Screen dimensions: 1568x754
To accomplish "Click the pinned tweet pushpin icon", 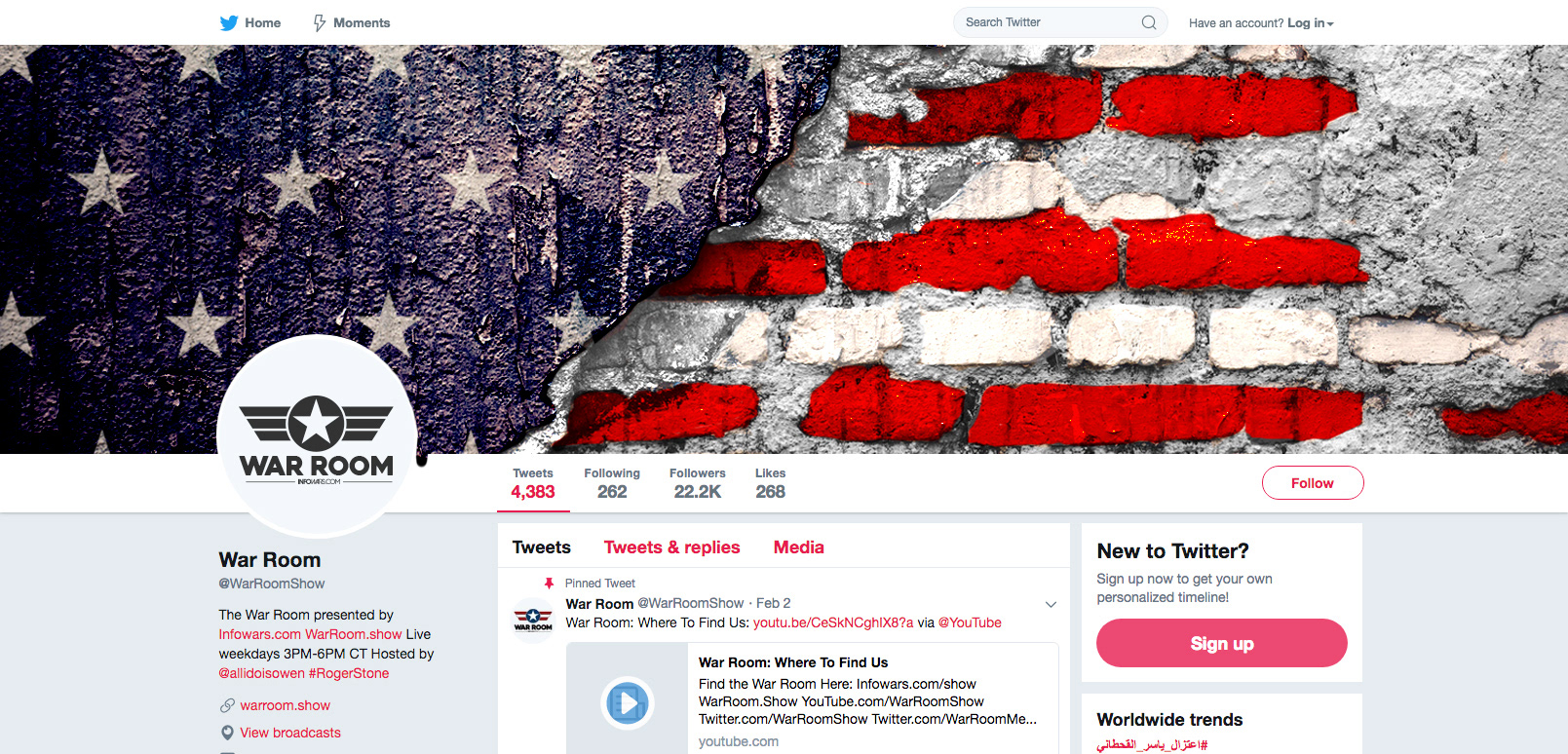I will [x=549, y=584].
